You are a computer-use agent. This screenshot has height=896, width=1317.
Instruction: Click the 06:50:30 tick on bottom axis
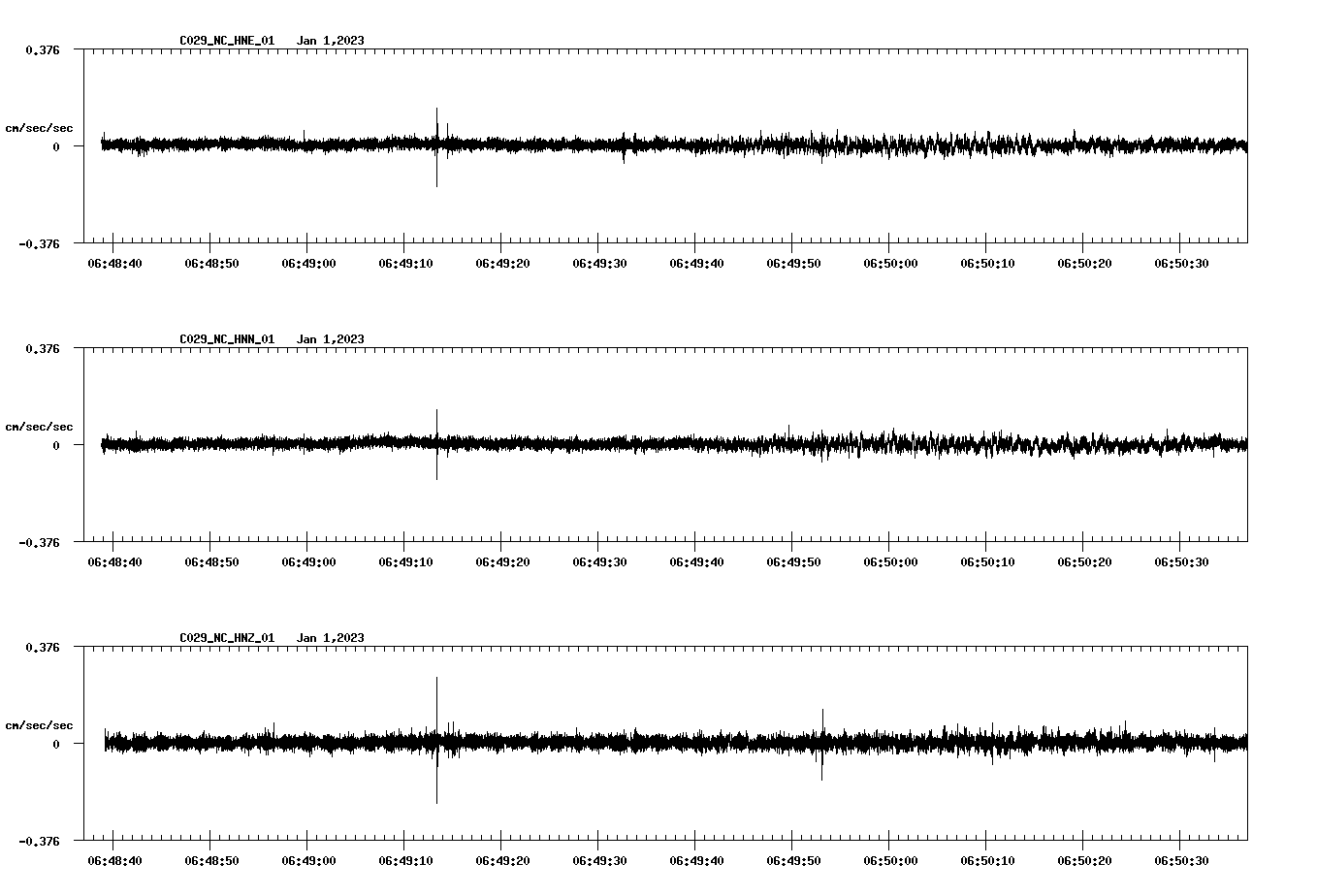(1181, 858)
